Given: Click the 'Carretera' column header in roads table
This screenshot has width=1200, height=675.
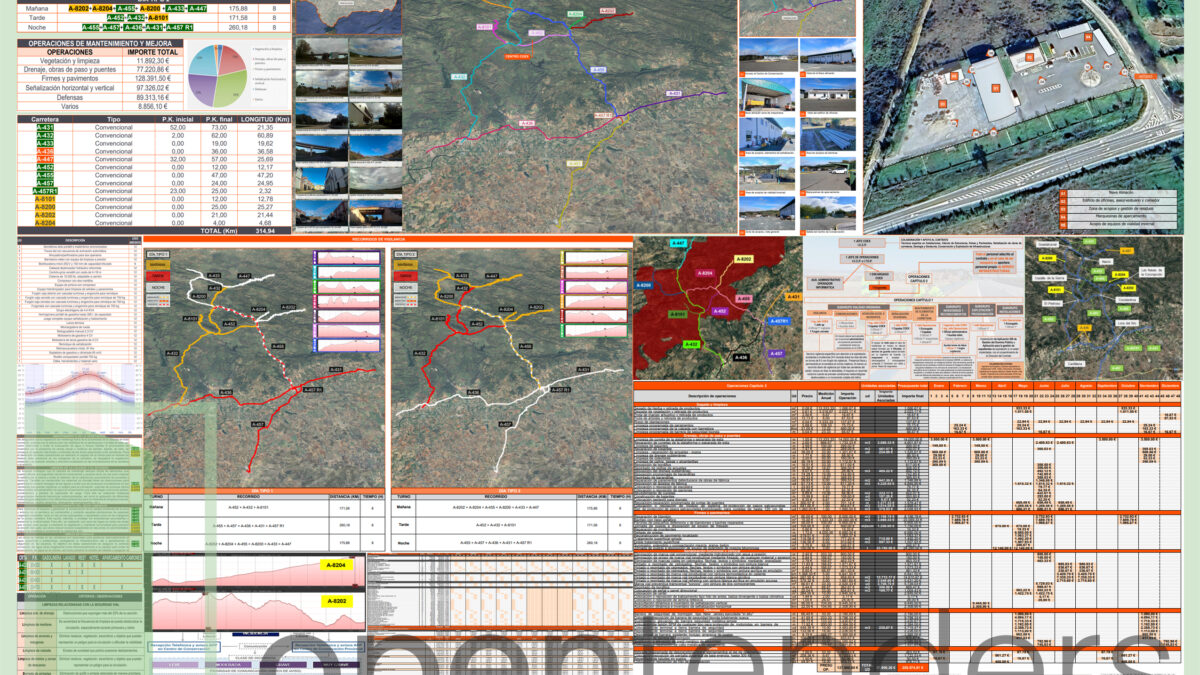Looking at the screenshot, I should pos(45,119).
